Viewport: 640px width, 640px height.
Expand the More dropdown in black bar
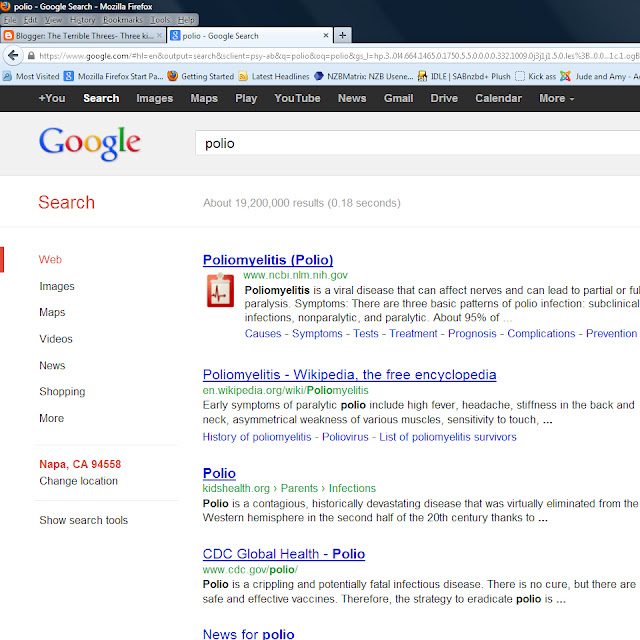pos(556,98)
